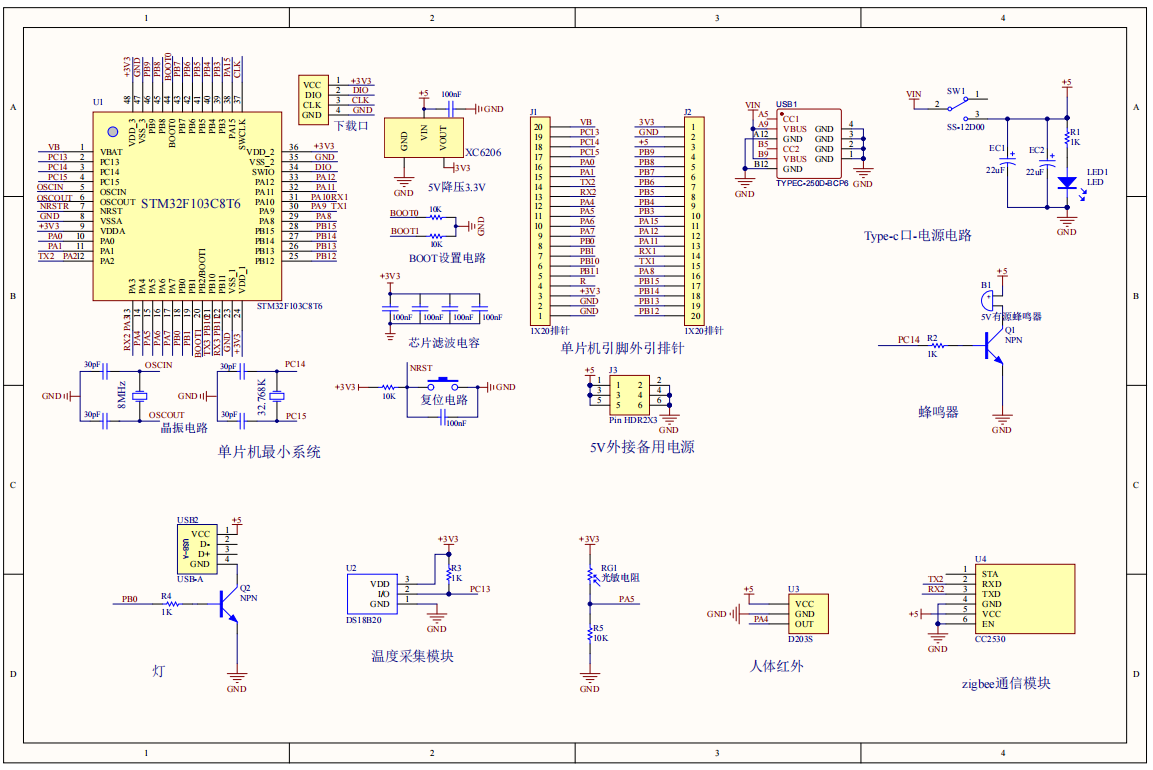
Task: Click row label B on left border
Action: pyautogui.click(x=11, y=294)
